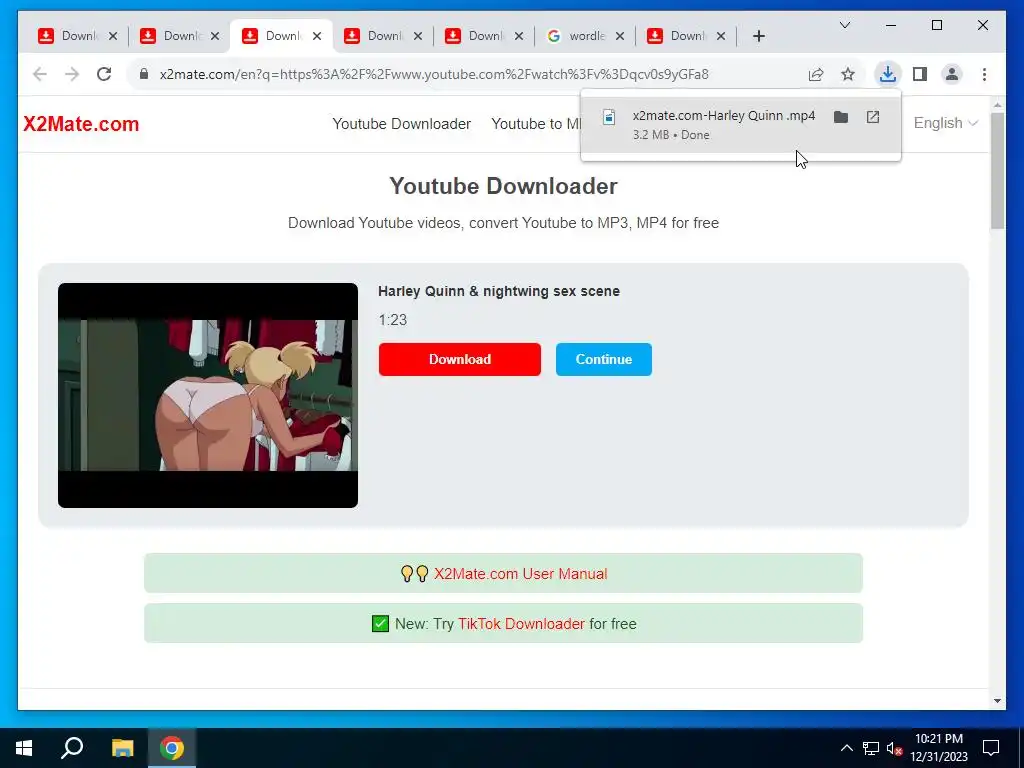1024x768 pixels.
Task: Open the clock showing 10:21 PM
Action: [x=938, y=748]
